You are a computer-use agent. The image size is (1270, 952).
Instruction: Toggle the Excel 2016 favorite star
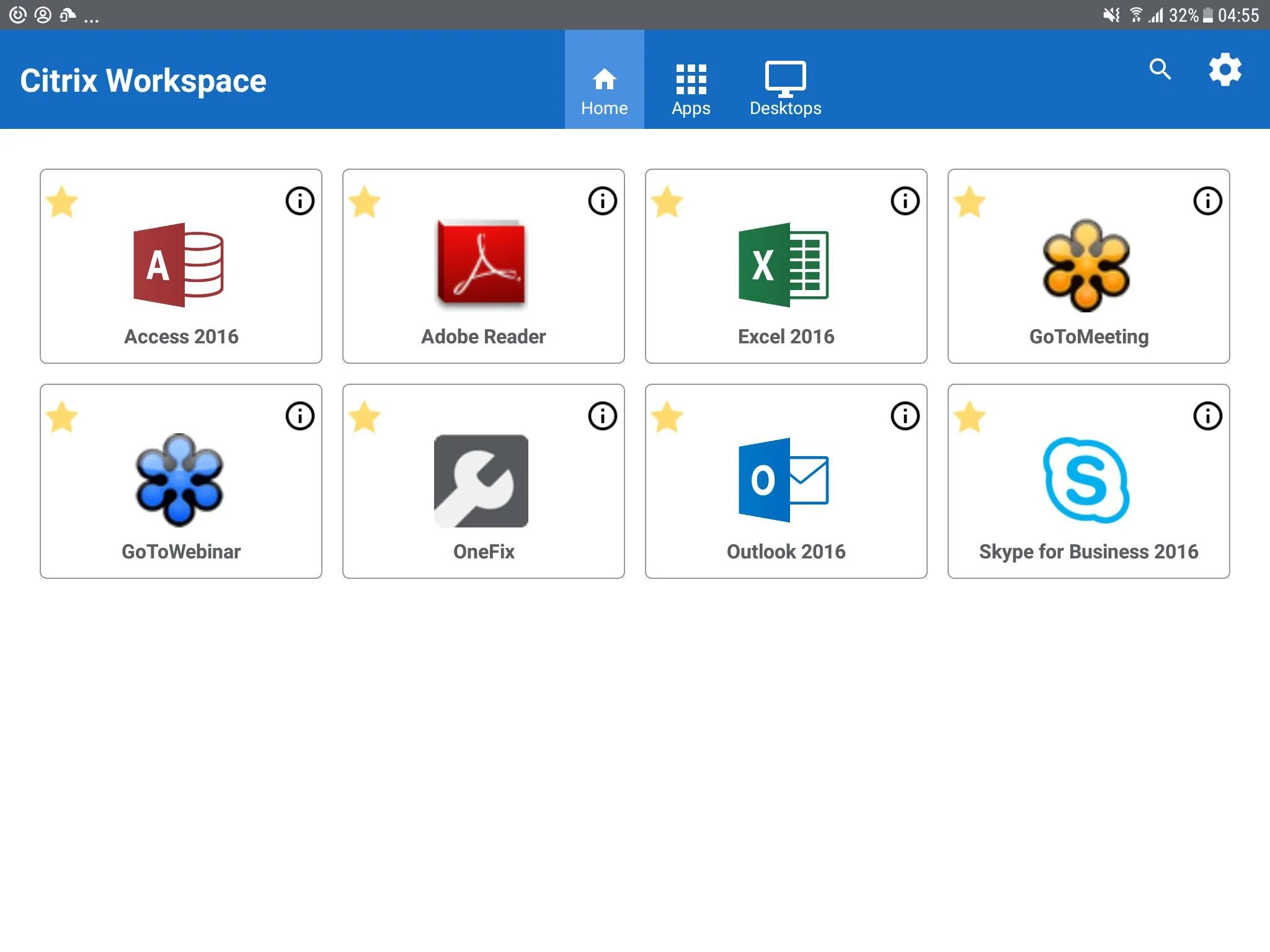click(667, 202)
